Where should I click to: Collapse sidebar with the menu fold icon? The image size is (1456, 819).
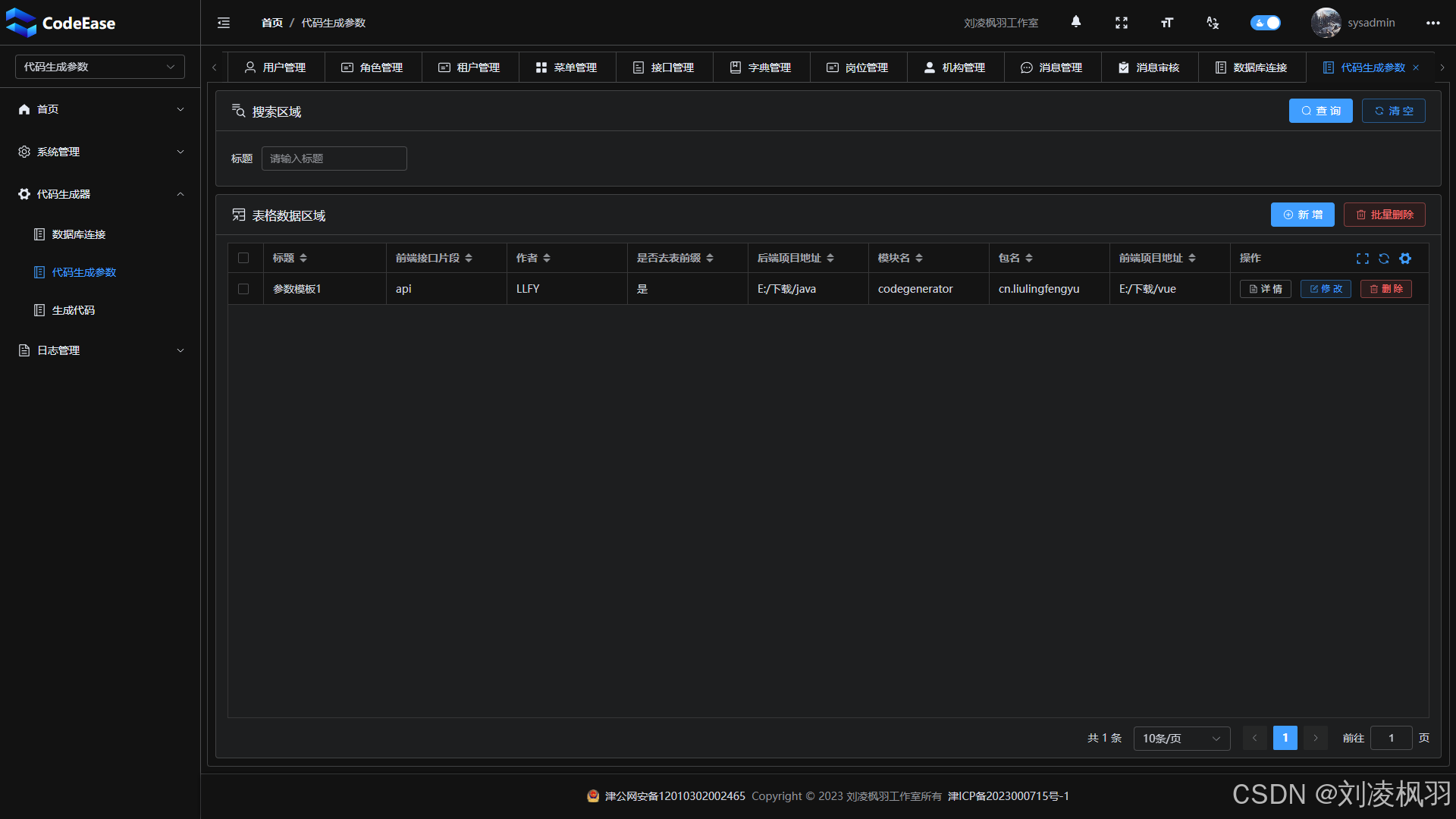(x=224, y=23)
